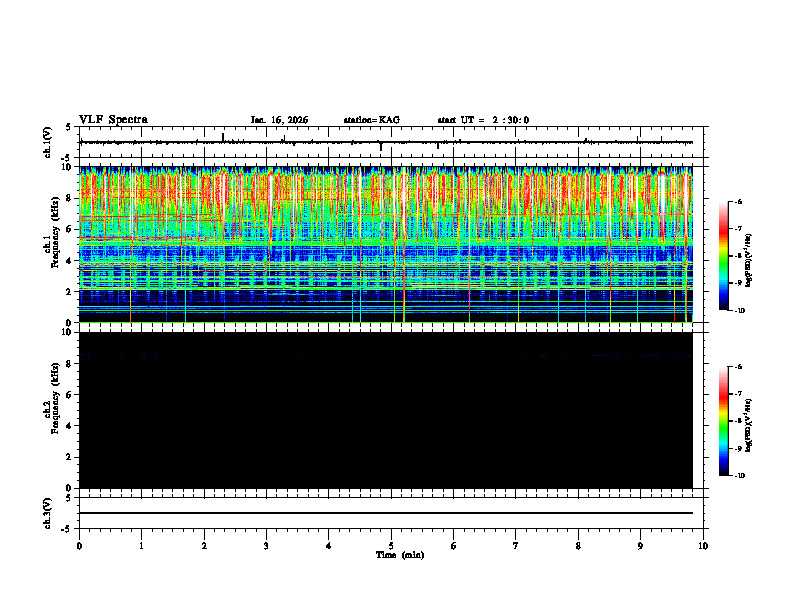Screen dimensions: 792x612
Task: Click time axis tick label "7"
Action: [516, 546]
